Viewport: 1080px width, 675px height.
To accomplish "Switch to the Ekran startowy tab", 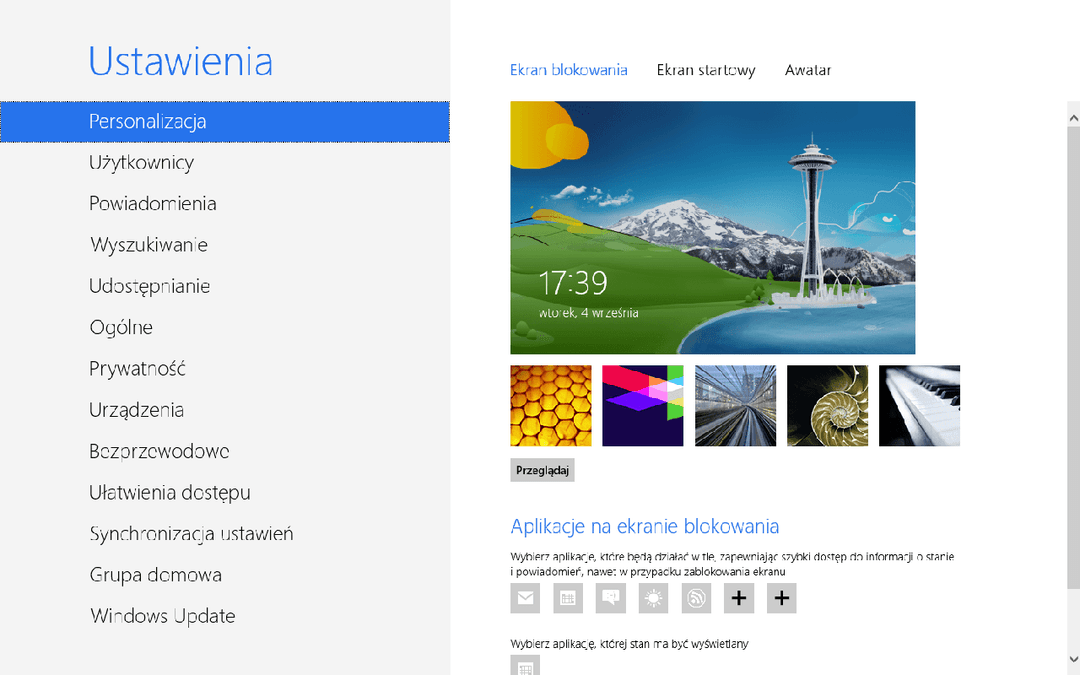I will pyautogui.click(x=707, y=70).
